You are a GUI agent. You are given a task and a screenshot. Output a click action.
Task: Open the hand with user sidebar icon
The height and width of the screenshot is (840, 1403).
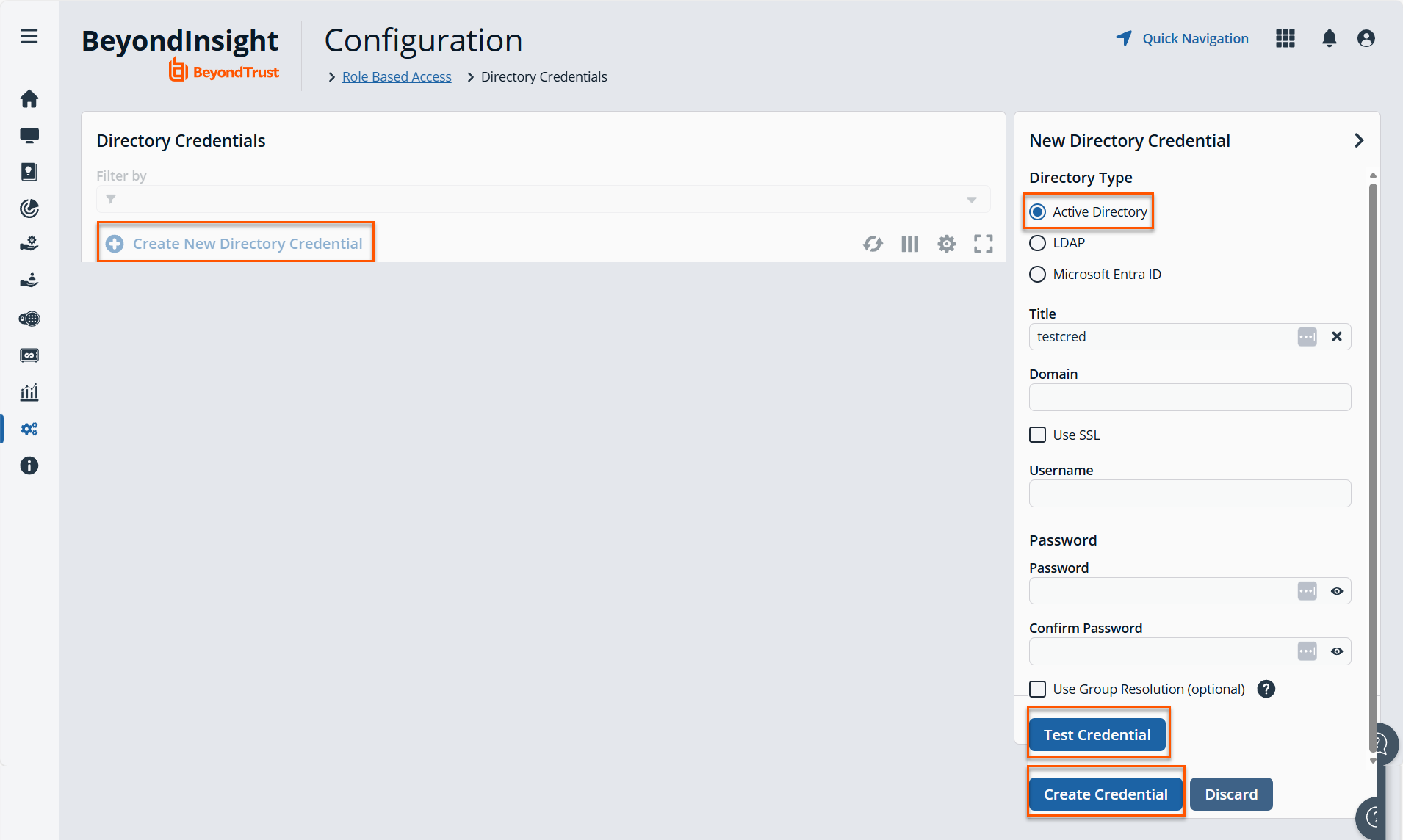pos(29,280)
